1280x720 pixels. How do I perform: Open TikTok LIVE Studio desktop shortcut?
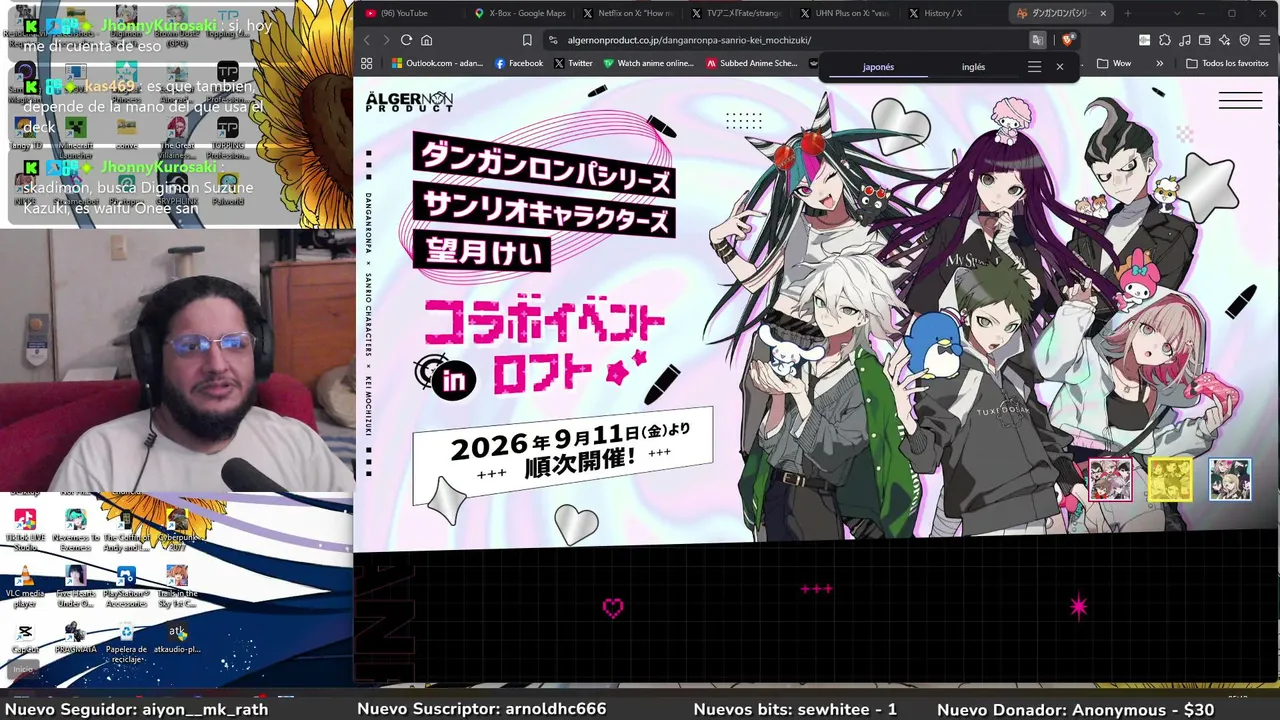click(x=25, y=531)
